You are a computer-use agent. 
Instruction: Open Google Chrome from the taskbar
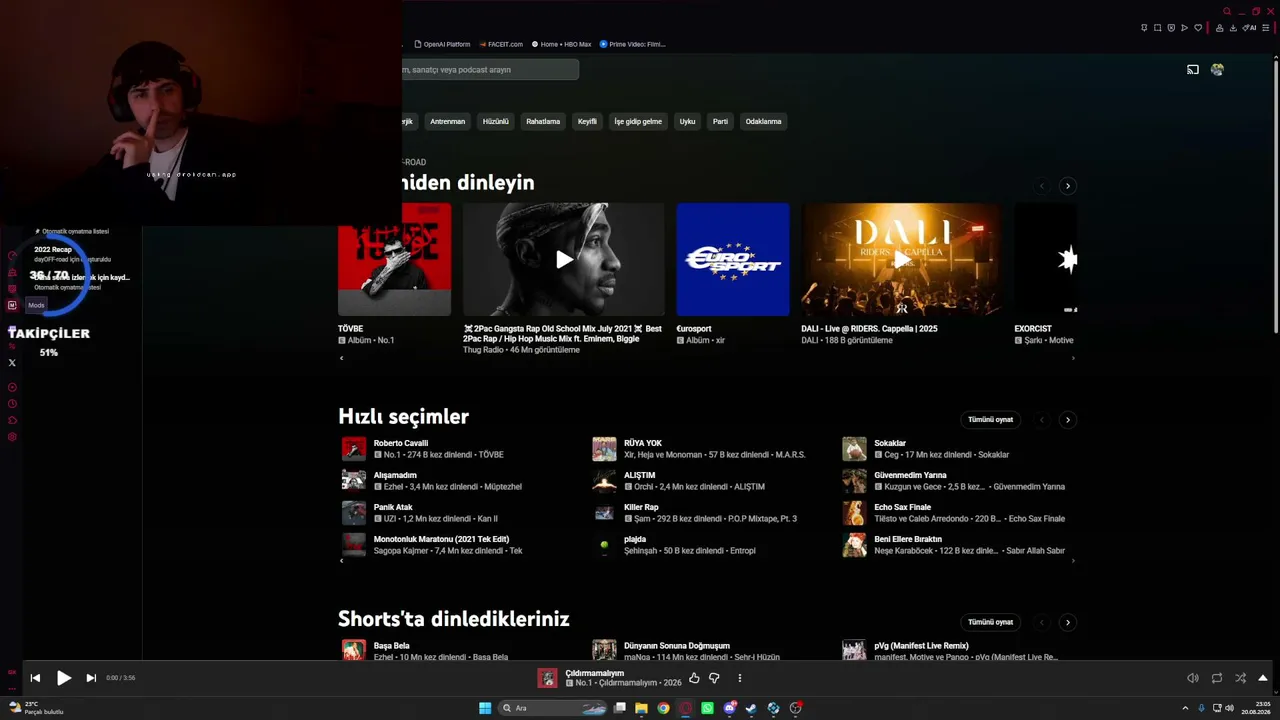[663, 708]
